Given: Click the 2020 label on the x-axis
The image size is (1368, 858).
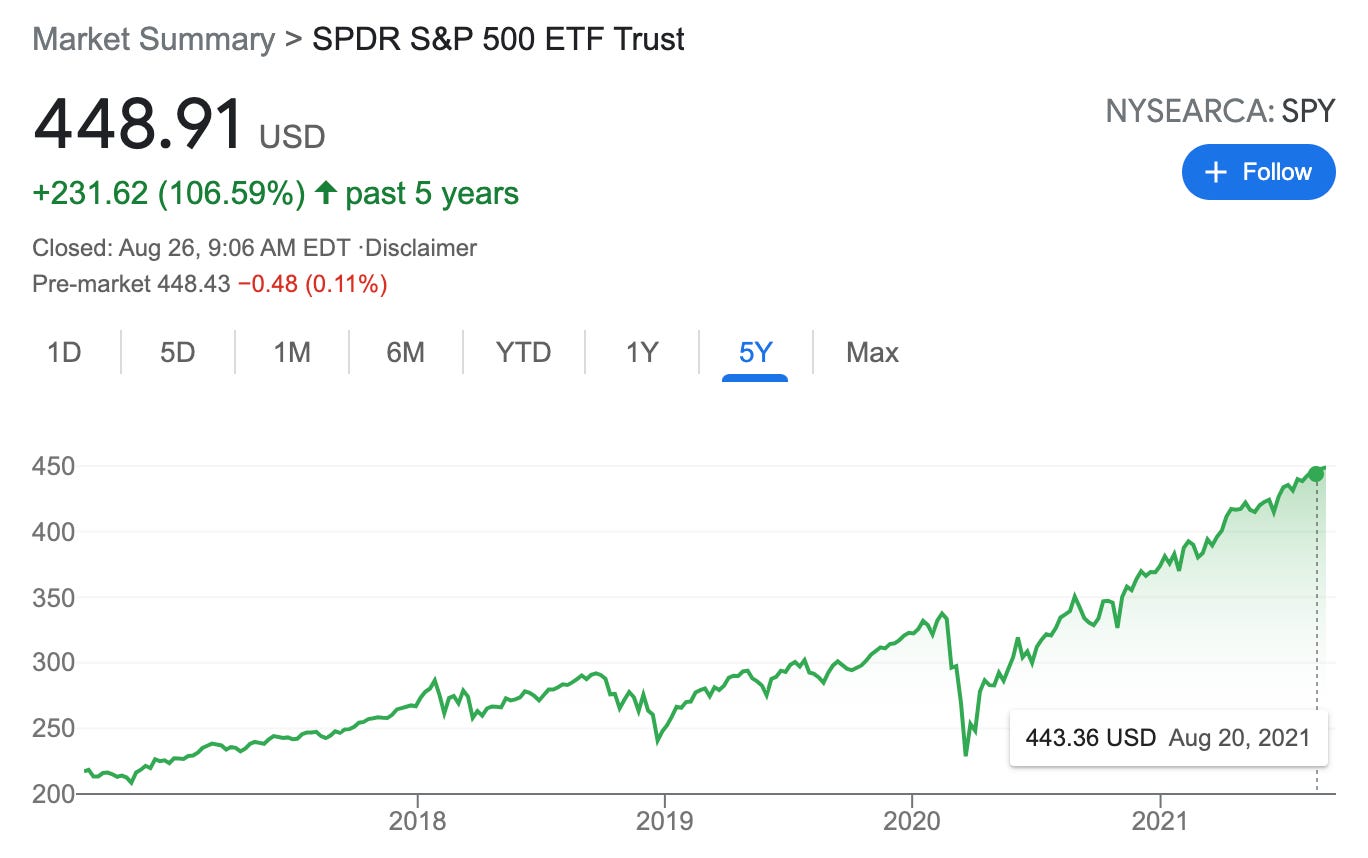Looking at the screenshot, I should point(913,823).
